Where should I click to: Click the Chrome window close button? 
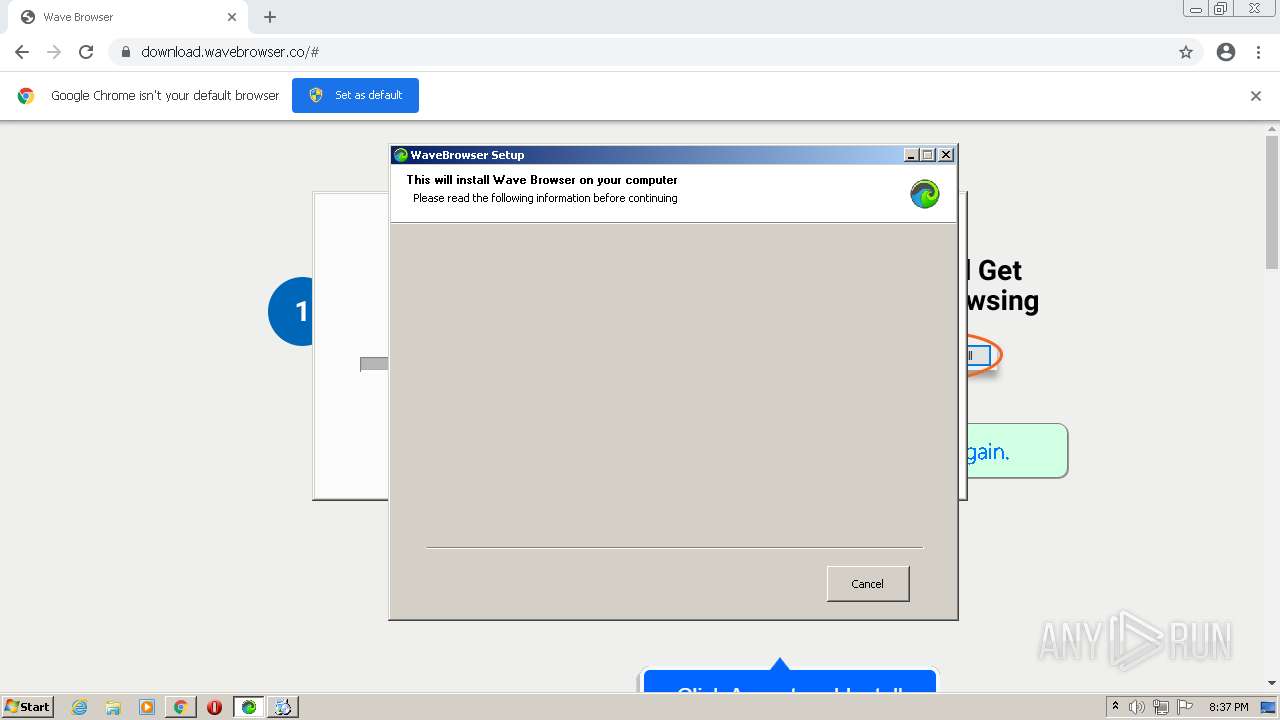[x=1254, y=8]
